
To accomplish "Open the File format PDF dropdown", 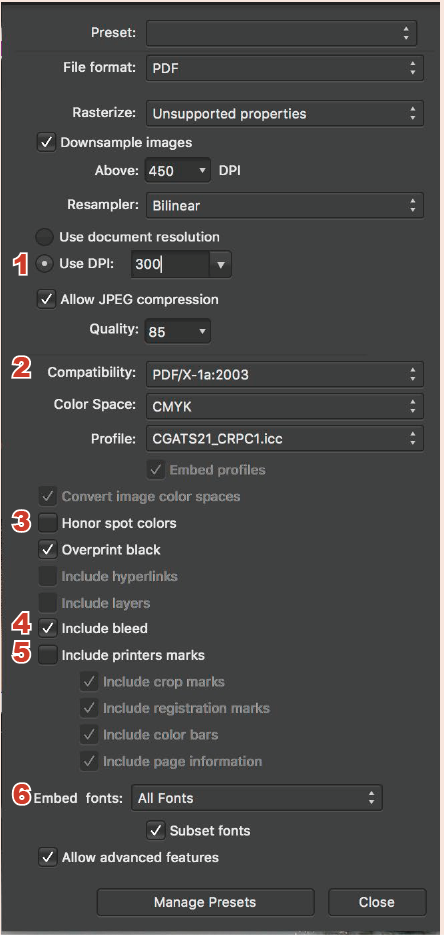I will coord(285,68).
